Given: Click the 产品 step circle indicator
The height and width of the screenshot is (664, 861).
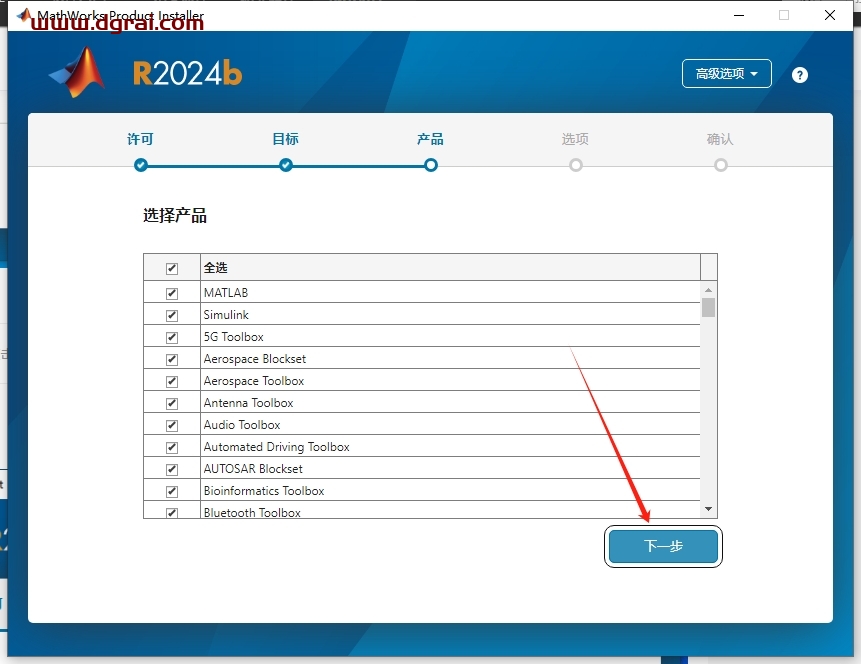Looking at the screenshot, I should (431, 165).
